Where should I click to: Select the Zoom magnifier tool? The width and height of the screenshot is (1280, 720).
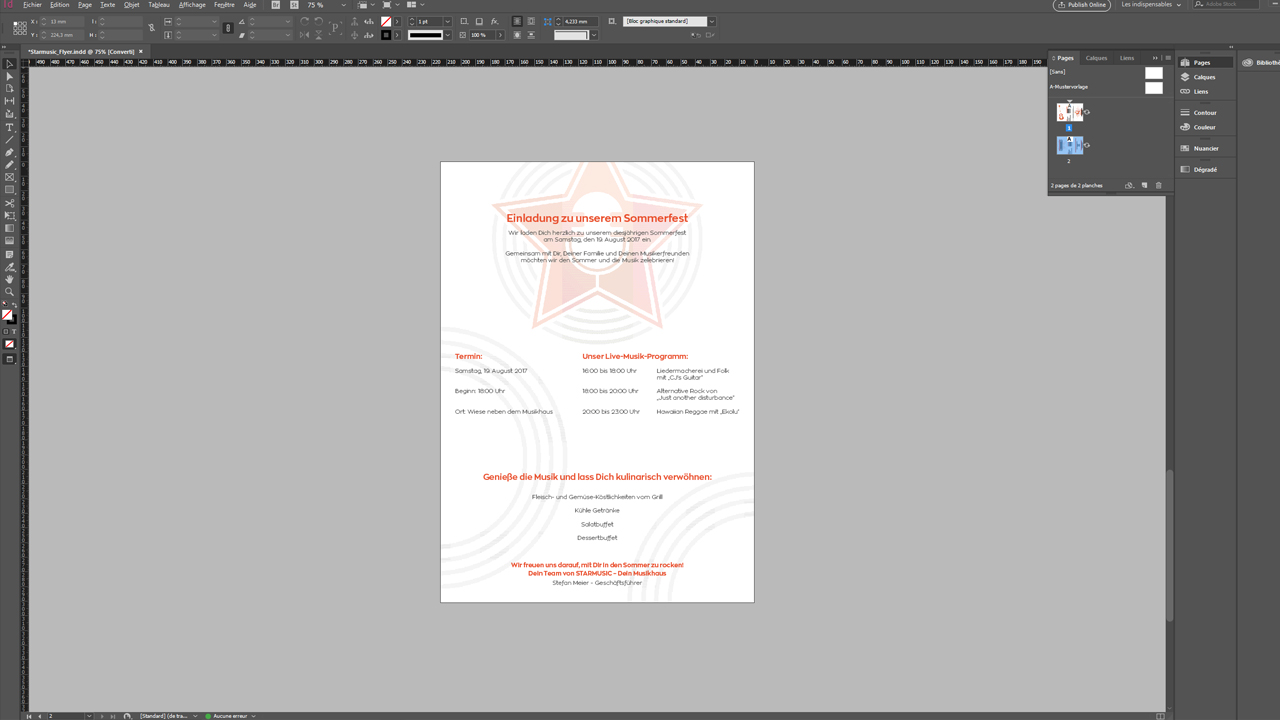click(10, 293)
